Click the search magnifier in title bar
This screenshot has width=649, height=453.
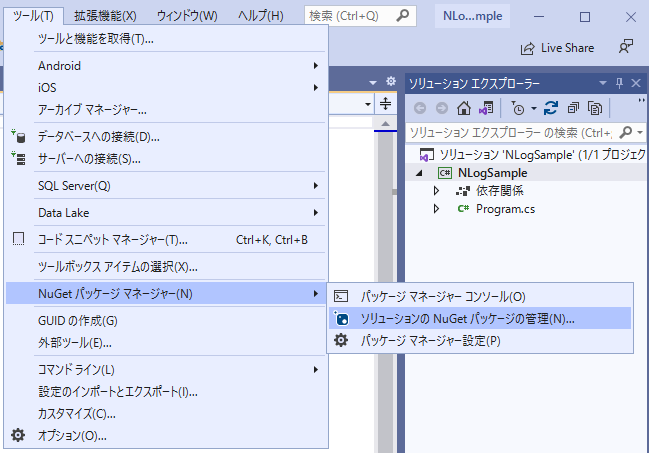pyautogui.click(x=402, y=15)
